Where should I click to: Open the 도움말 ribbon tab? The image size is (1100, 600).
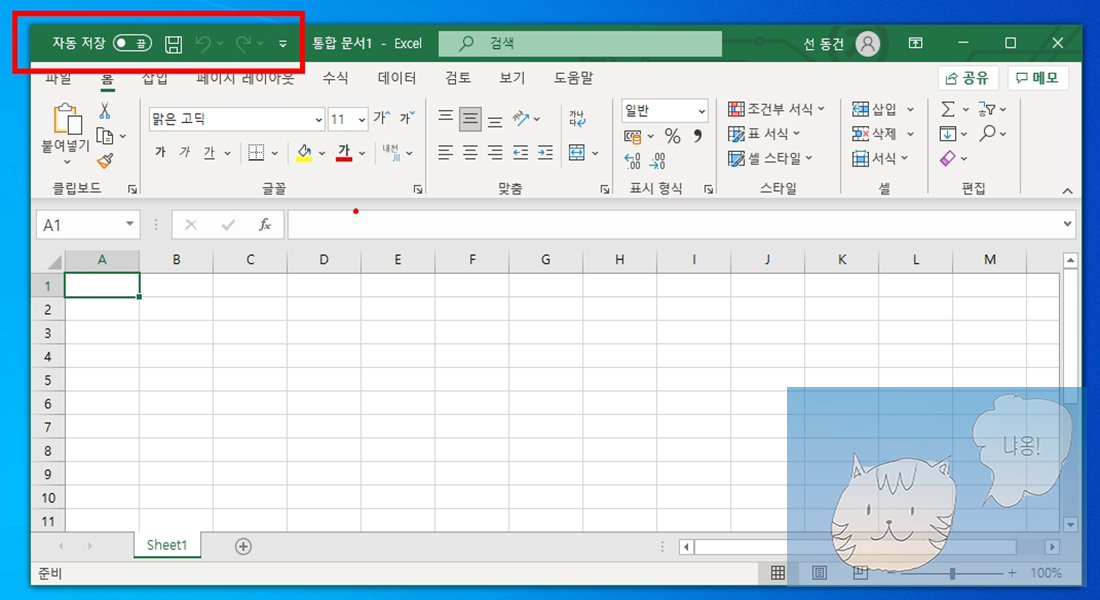tap(573, 78)
